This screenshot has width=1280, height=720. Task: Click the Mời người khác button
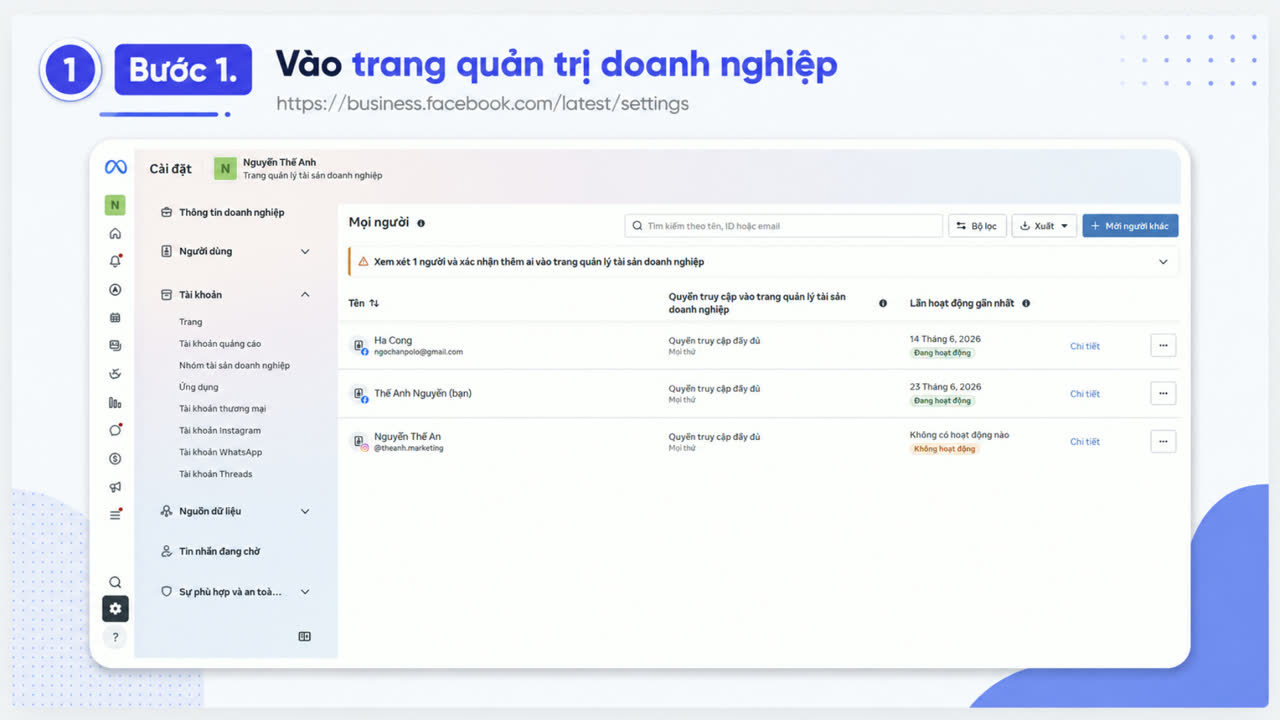point(1130,226)
